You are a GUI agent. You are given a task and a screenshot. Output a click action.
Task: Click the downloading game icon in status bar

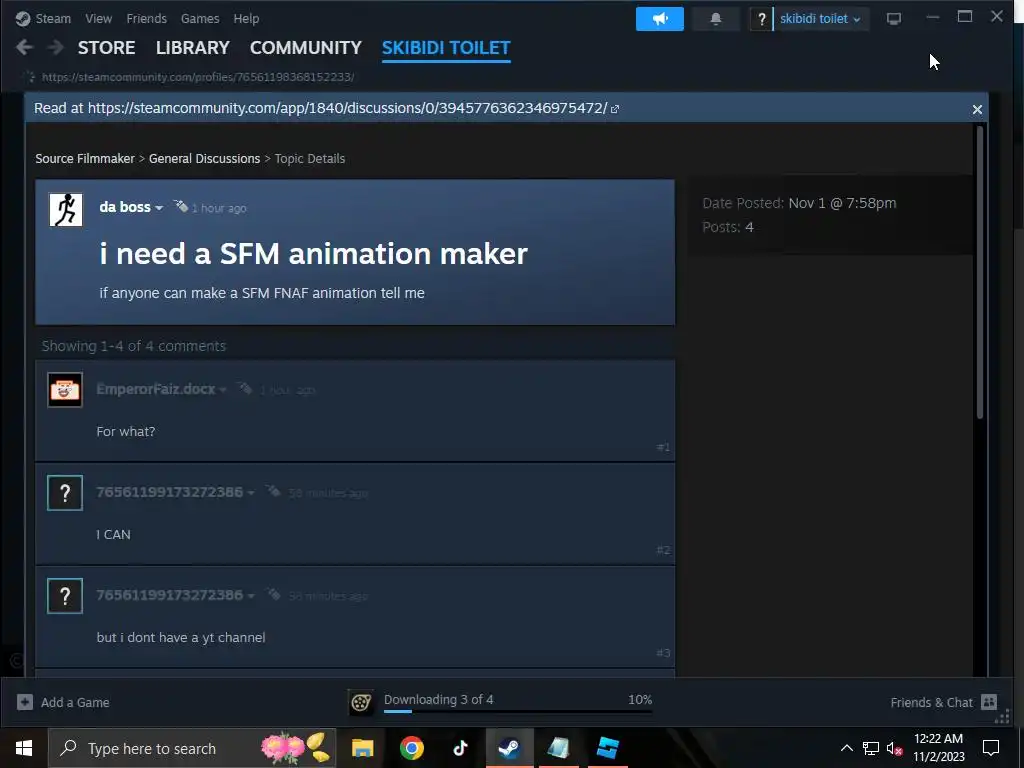click(x=360, y=703)
